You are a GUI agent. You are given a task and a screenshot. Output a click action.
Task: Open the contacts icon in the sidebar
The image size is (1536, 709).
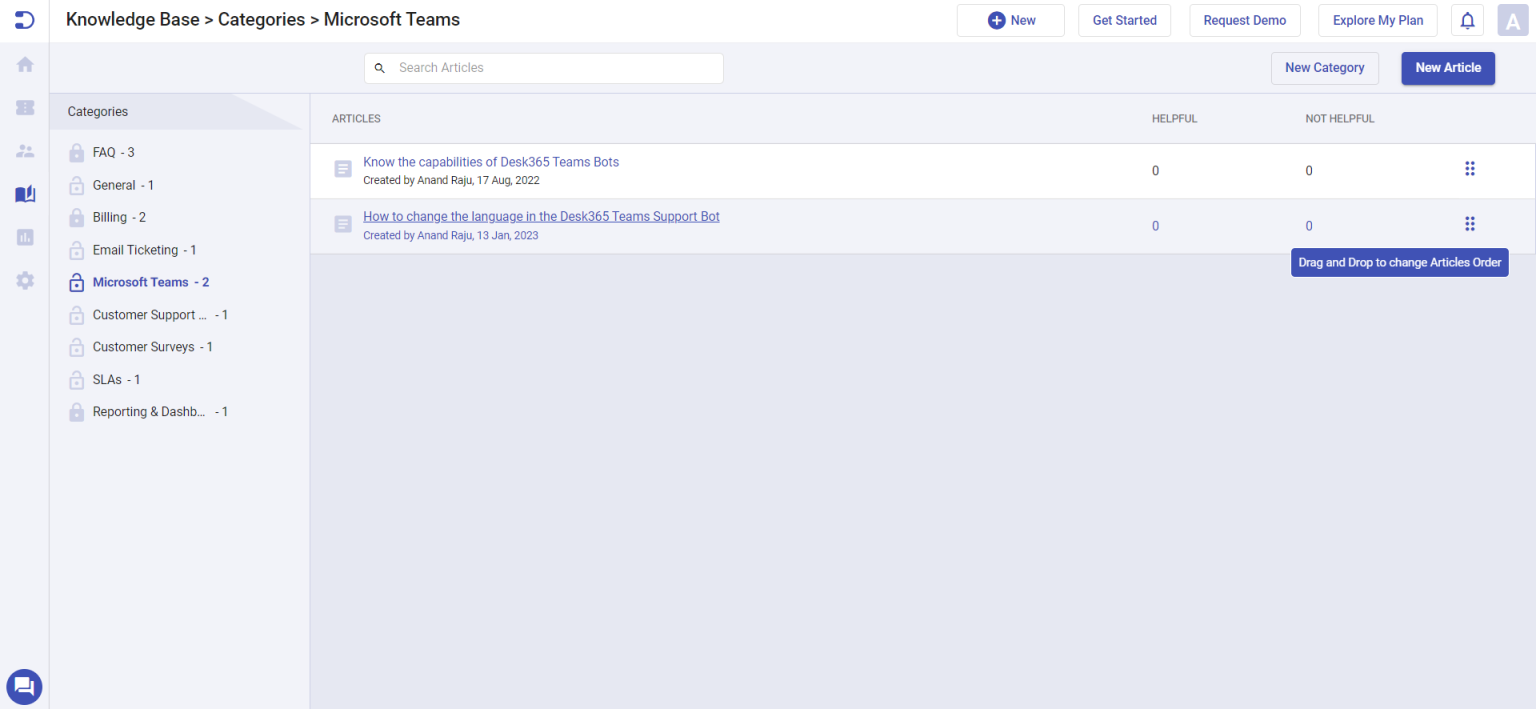[x=24, y=150]
